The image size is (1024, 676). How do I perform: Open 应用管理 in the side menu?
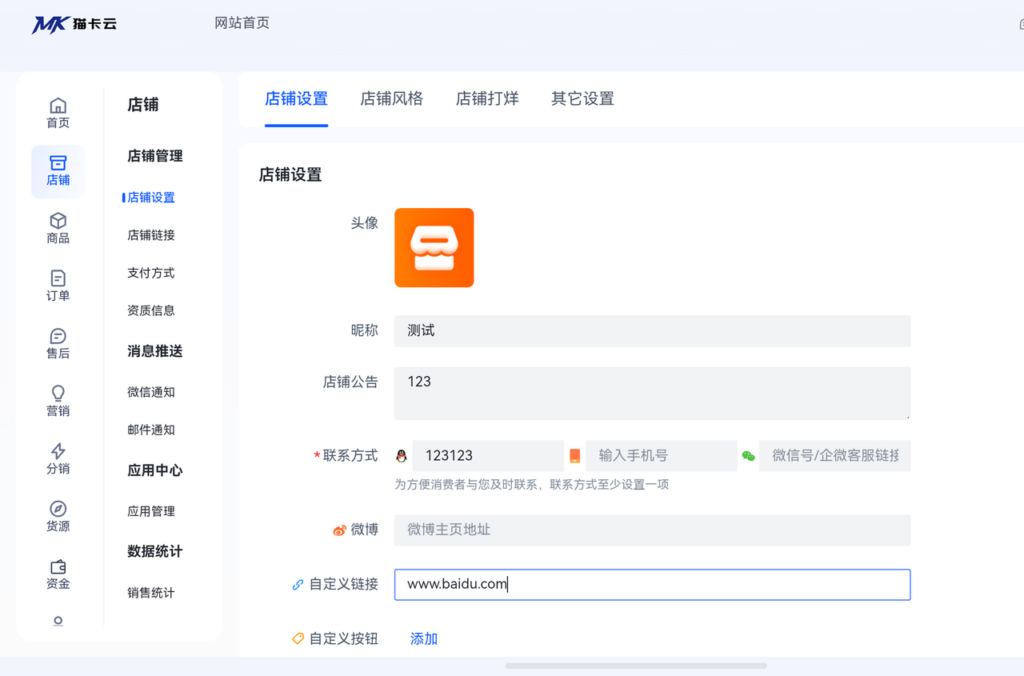tap(151, 511)
